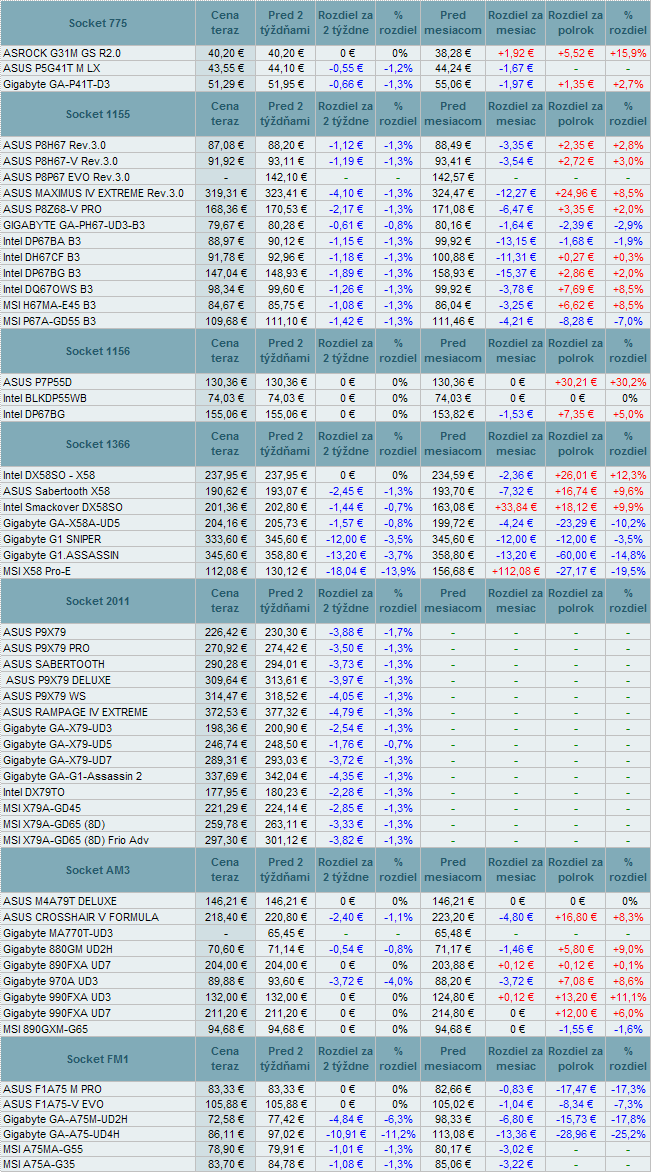
Task: Click Gigabyte GA-X79-UD3 product name
Action: pos(58,728)
